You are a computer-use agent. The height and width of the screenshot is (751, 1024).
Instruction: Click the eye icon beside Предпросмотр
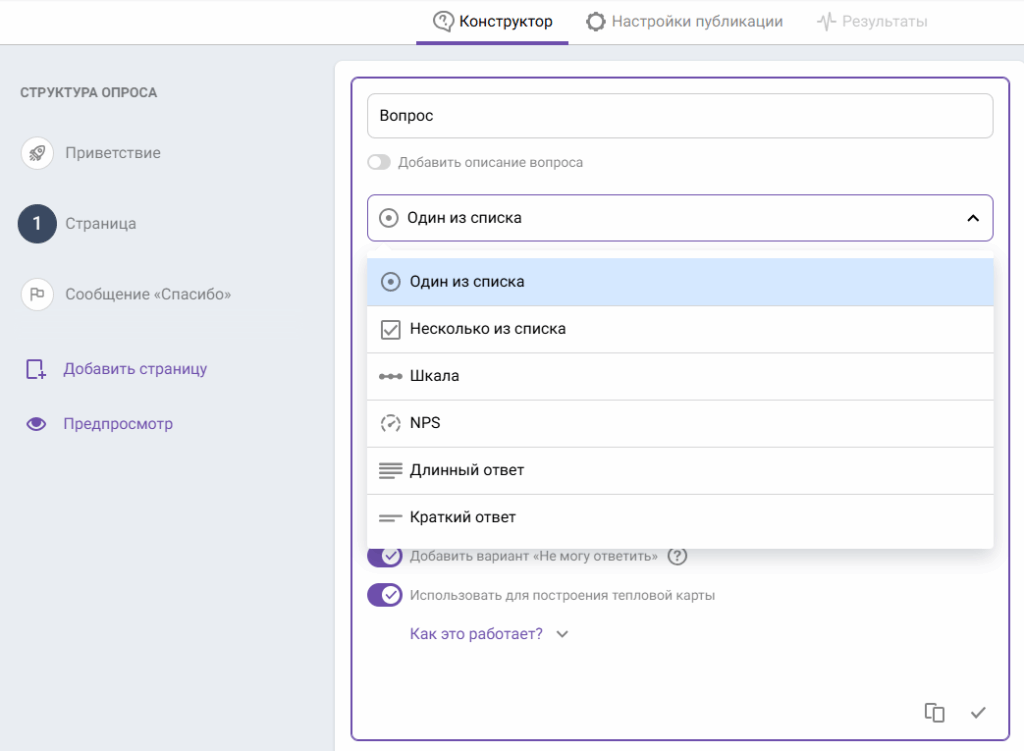pos(36,424)
